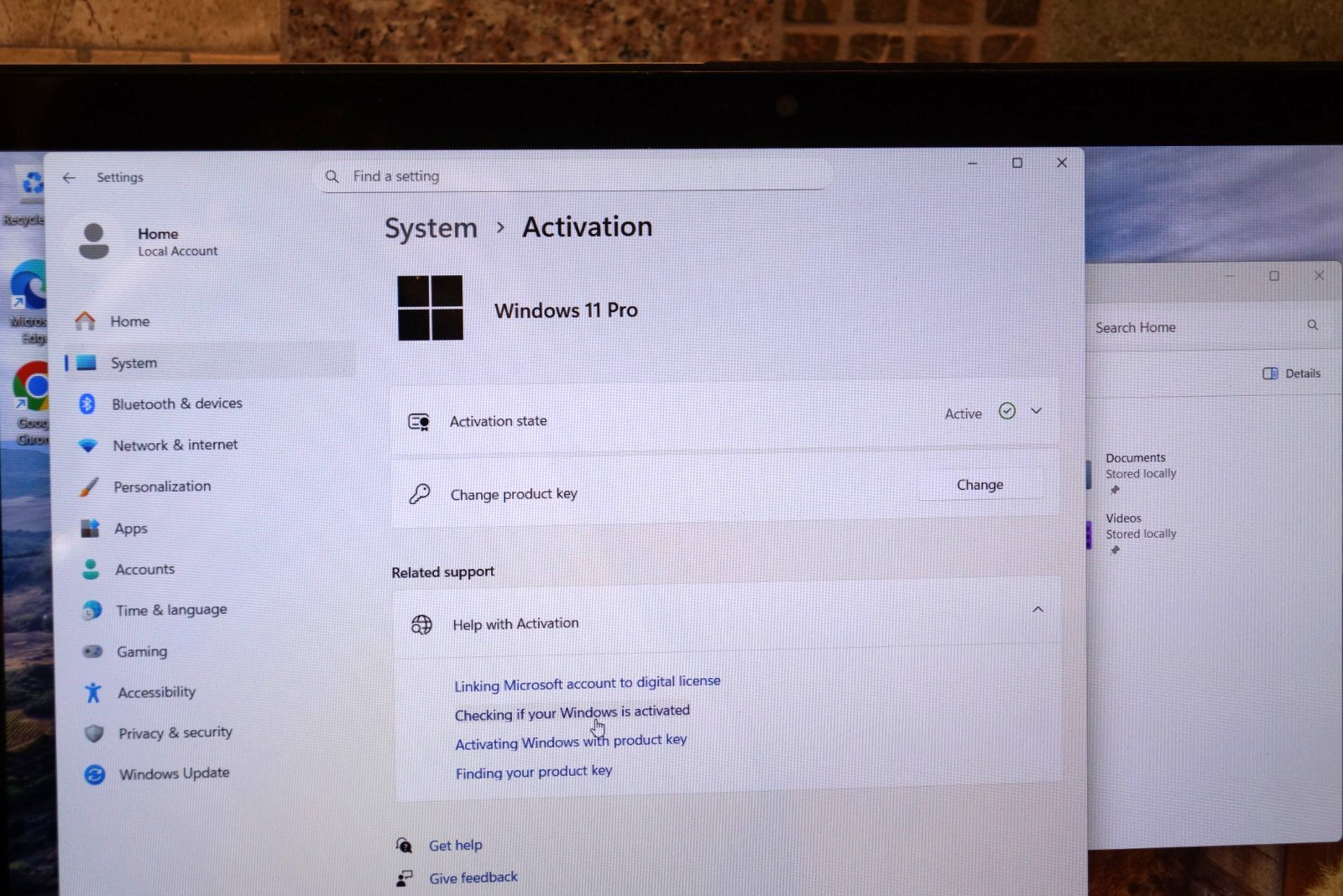The width and height of the screenshot is (1343, 896).
Task: Click search icon in File Explorer window
Action: pyautogui.click(x=1313, y=325)
